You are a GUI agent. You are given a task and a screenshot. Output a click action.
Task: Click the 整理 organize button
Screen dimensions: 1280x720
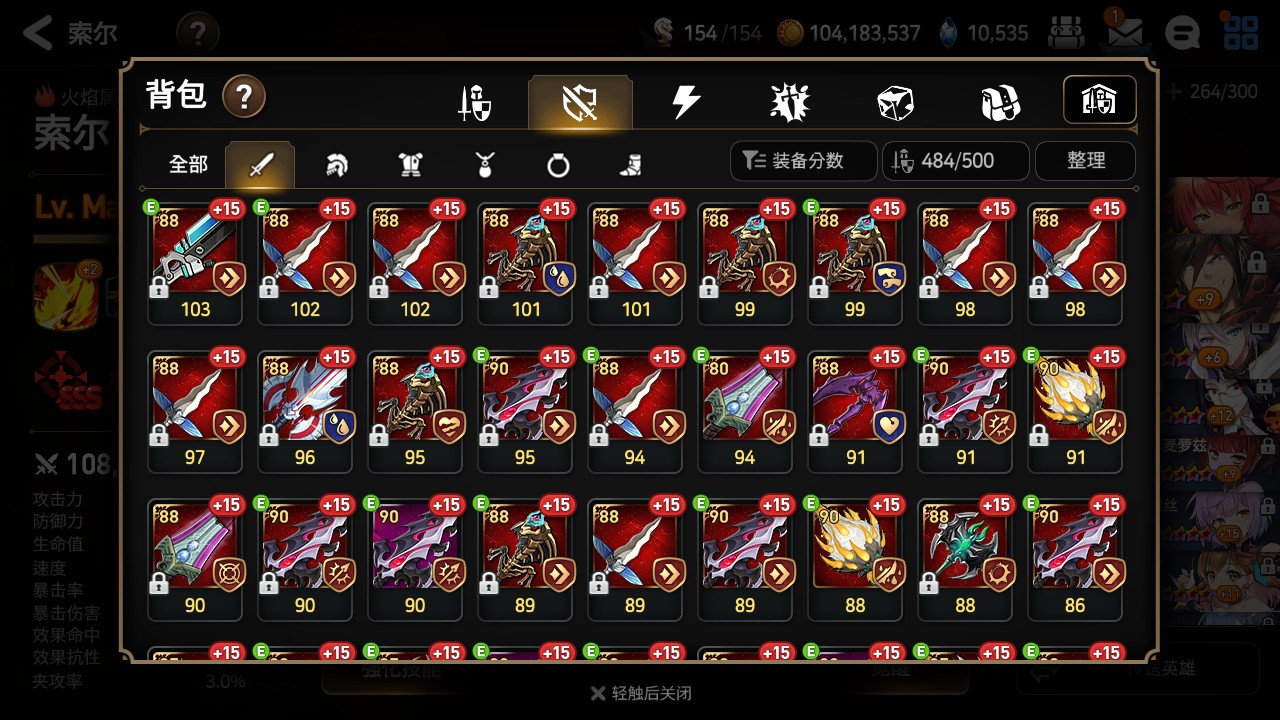point(1085,161)
